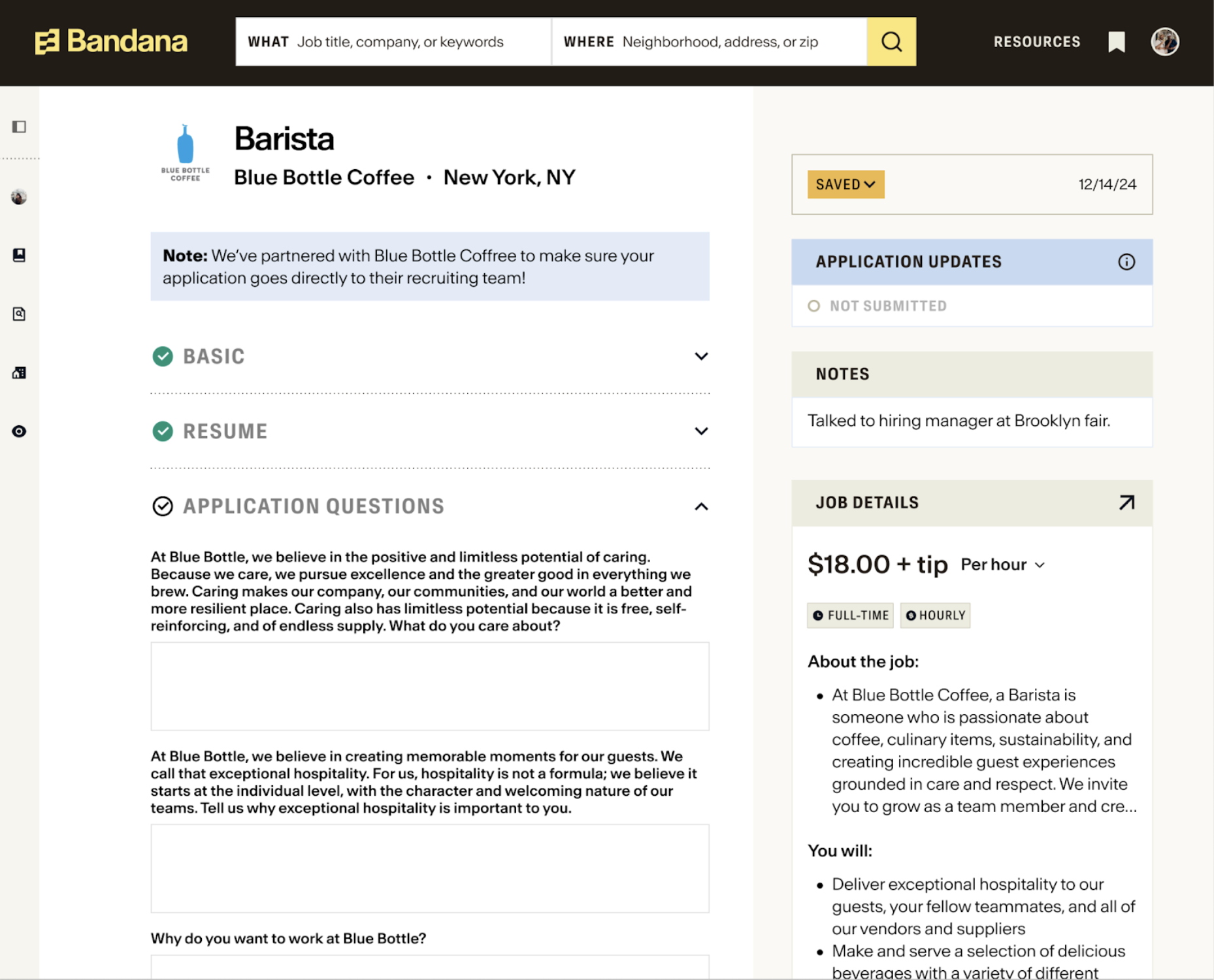The height and width of the screenshot is (980, 1214).
Task: Click the yellow search magnifier button
Action: (x=891, y=42)
